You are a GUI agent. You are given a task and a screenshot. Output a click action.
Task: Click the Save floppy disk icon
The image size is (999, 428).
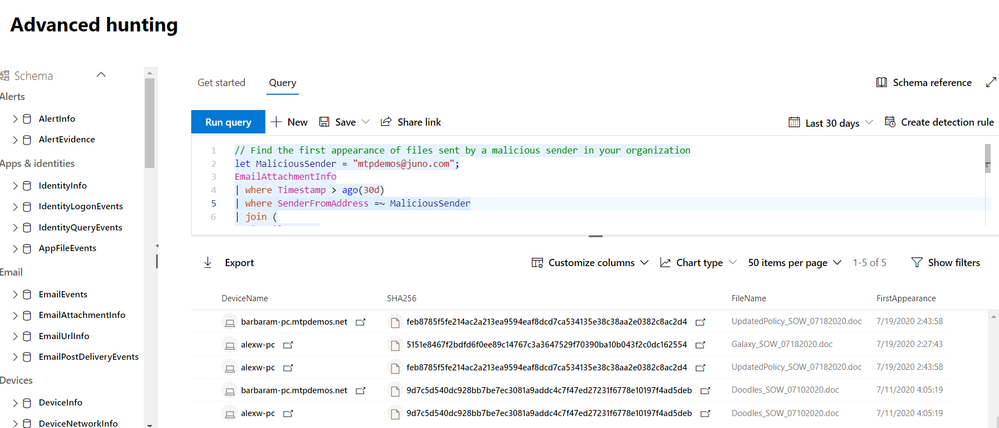pos(324,122)
